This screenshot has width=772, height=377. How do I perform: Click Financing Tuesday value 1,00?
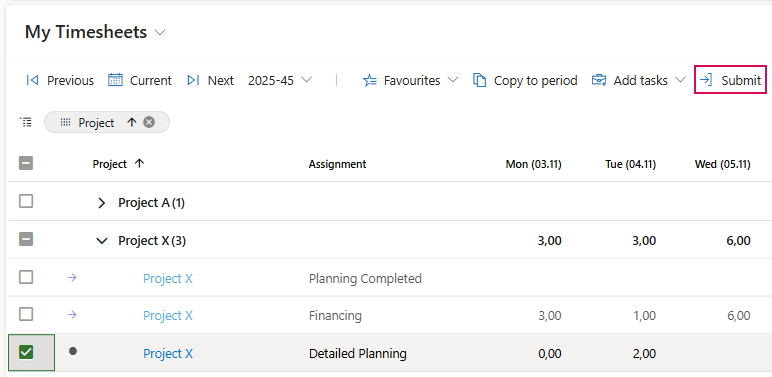(x=645, y=315)
